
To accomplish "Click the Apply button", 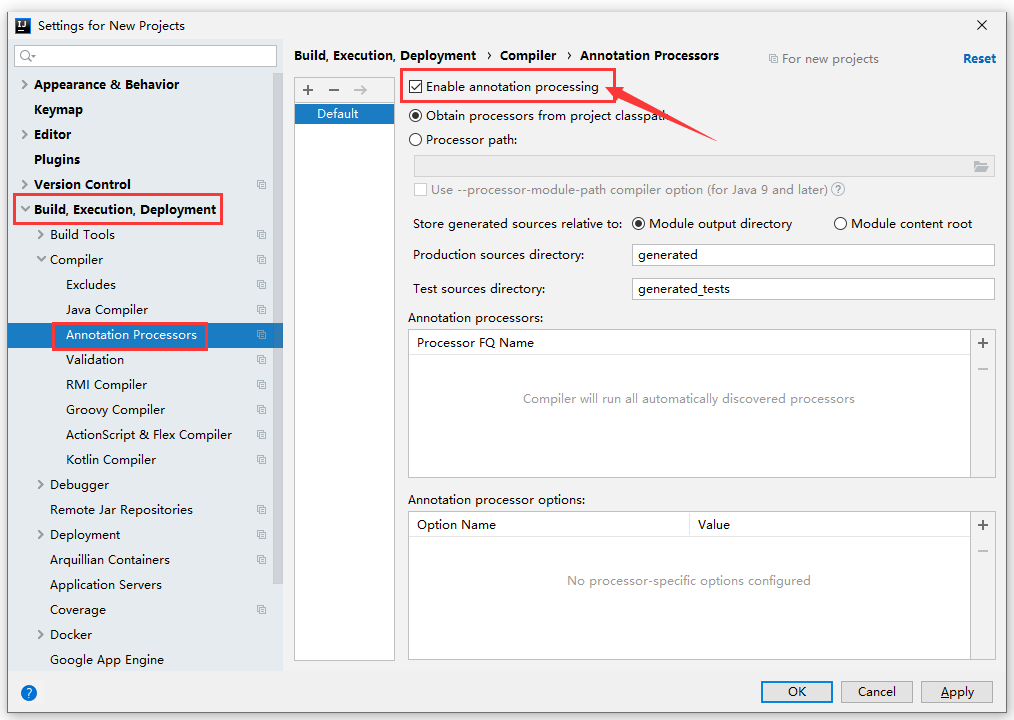I will tap(956, 692).
